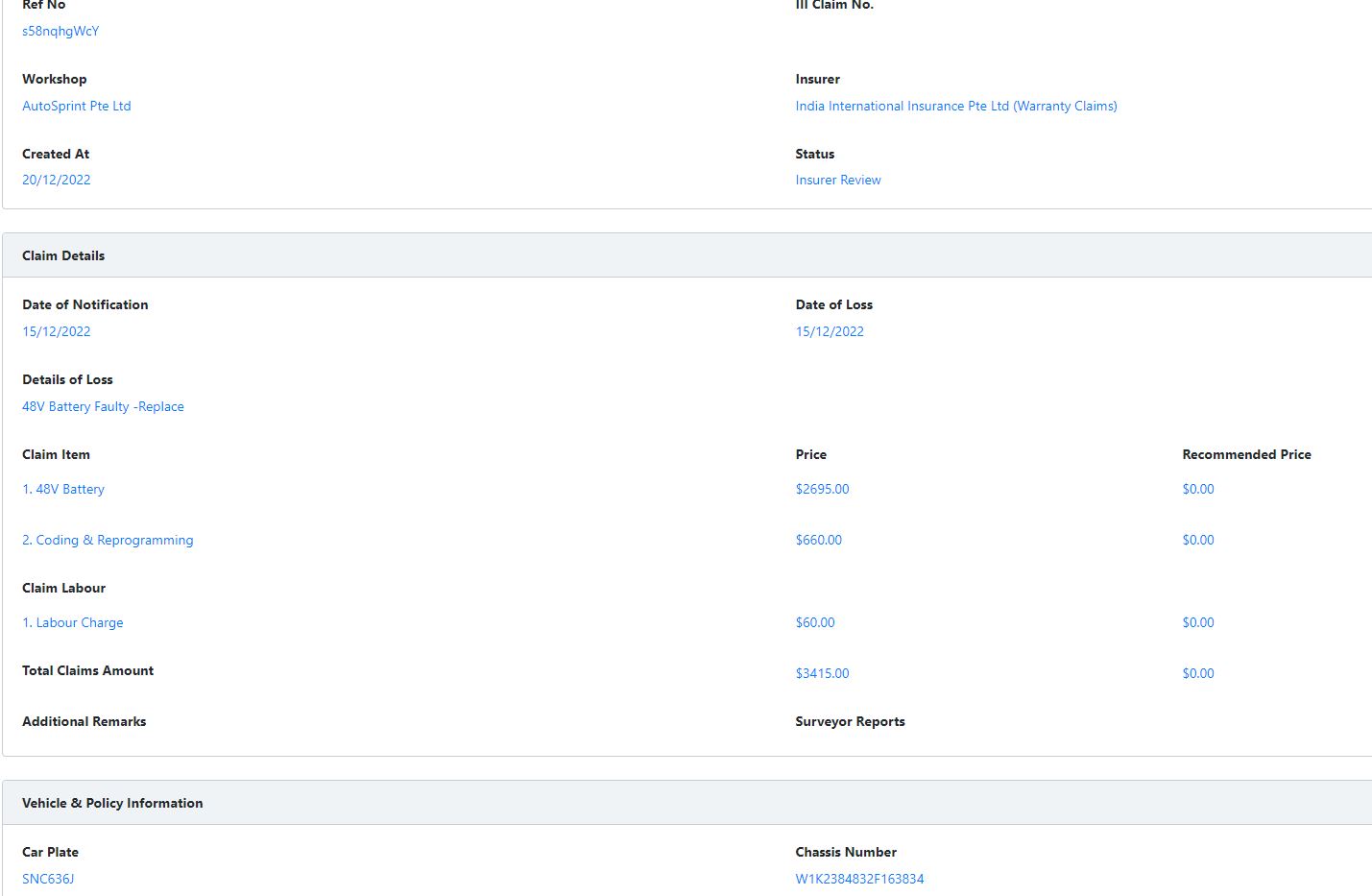Click the $660.00 coding price

818,540
